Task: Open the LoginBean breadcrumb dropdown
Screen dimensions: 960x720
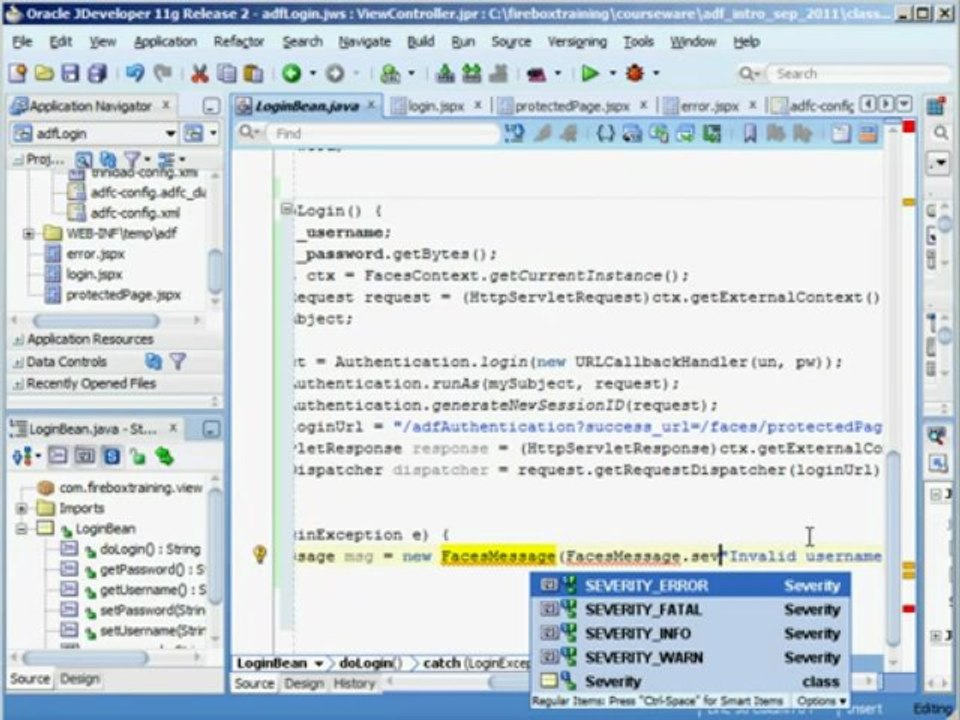Action: coord(319,664)
